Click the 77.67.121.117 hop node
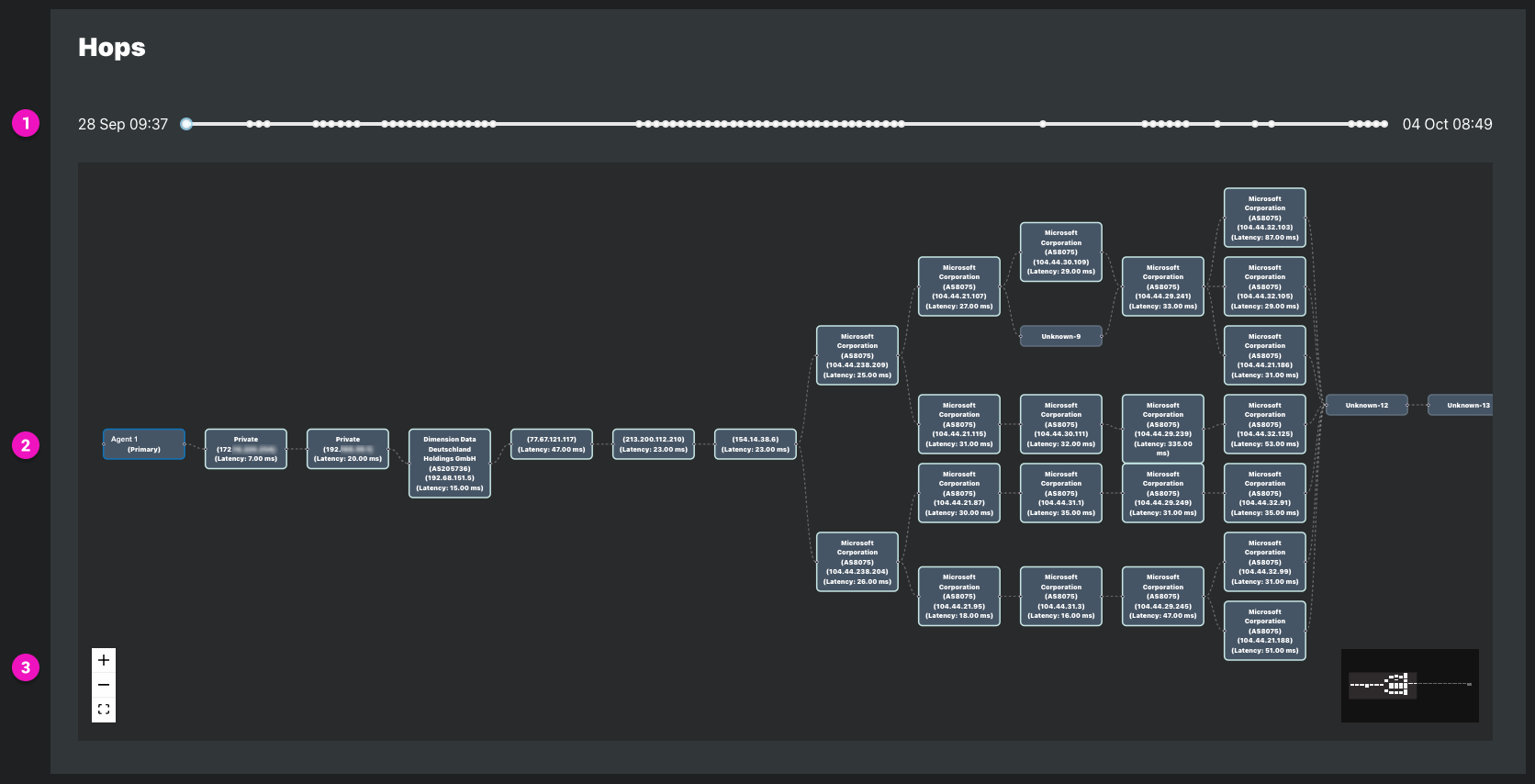The height and width of the screenshot is (784, 1535). [x=552, y=444]
